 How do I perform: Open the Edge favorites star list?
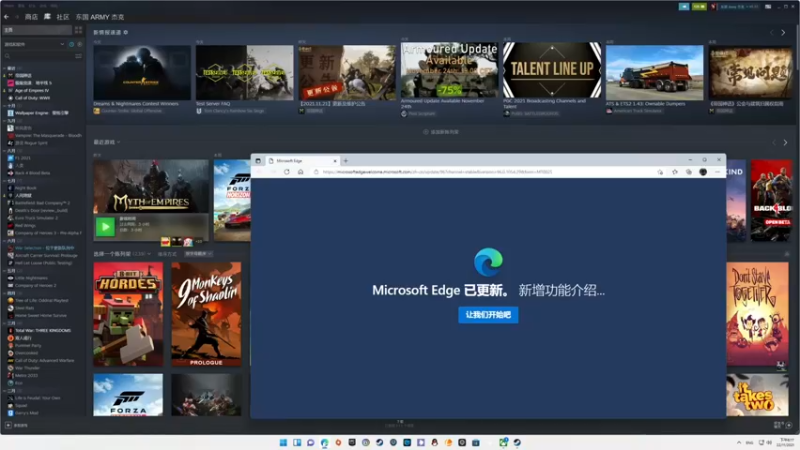click(674, 172)
